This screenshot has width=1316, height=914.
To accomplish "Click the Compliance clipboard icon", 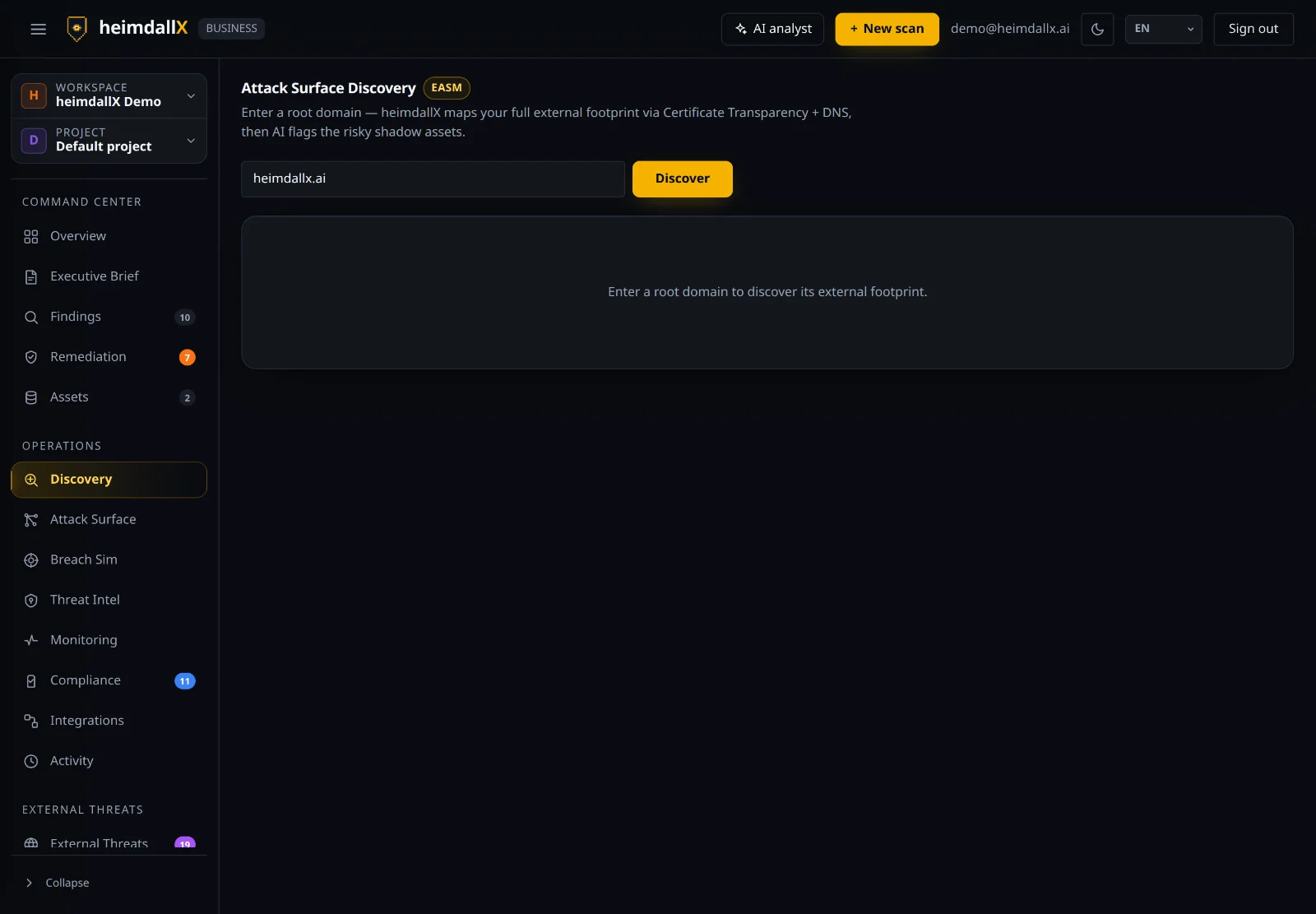I will coord(31,681).
